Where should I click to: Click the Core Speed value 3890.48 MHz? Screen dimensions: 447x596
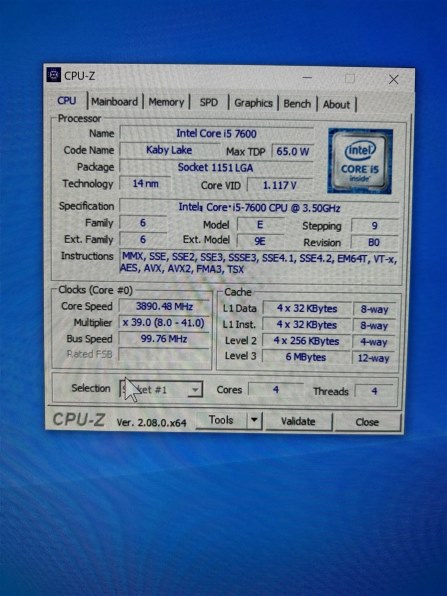tap(164, 306)
